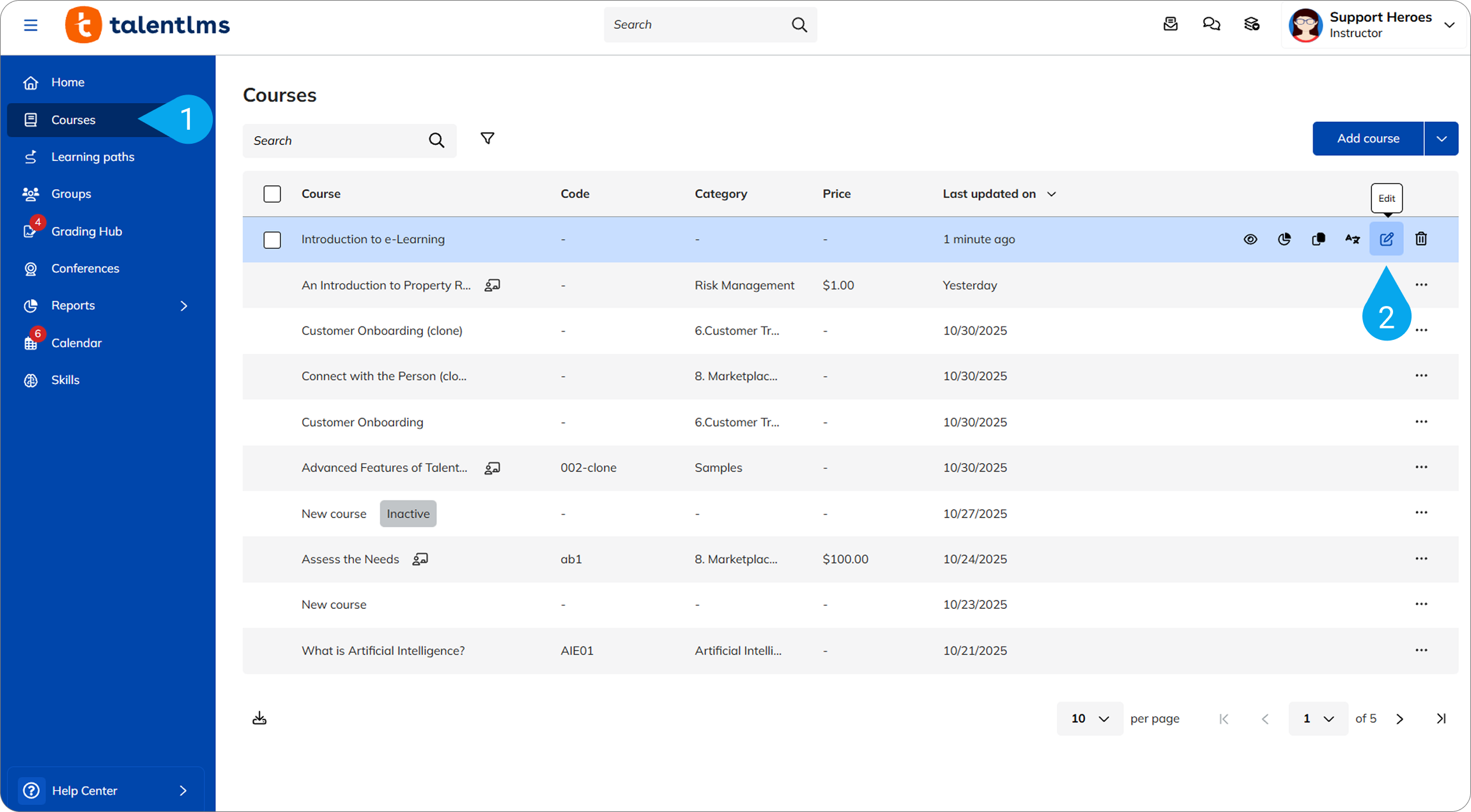The image size is (1471, 812).
Task: Open the discussions chat bubble icon in header
Action: pos(1211,24)
